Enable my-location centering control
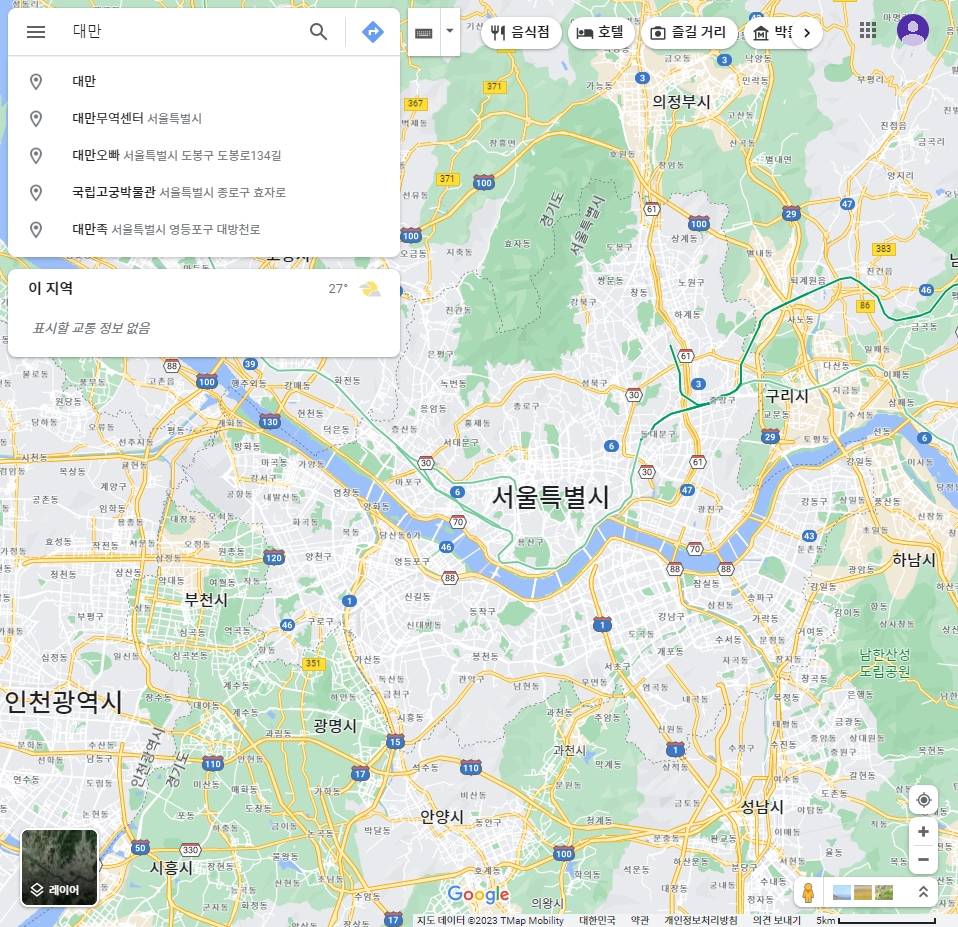The image size is (958, 927). pyautogui.click(x=923, y=799)
